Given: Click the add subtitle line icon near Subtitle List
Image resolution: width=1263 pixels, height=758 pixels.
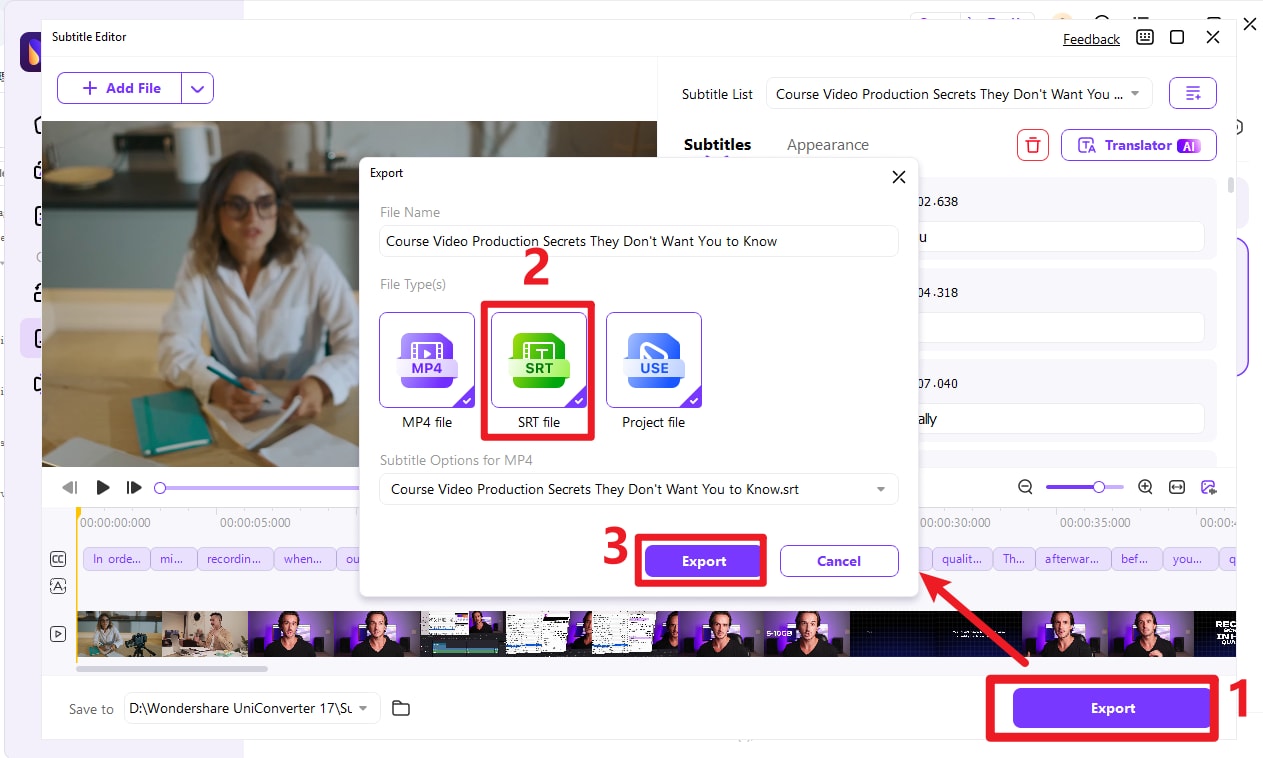Looking at the screenshot, I should pyautogui.click(x=1192, y=92).
